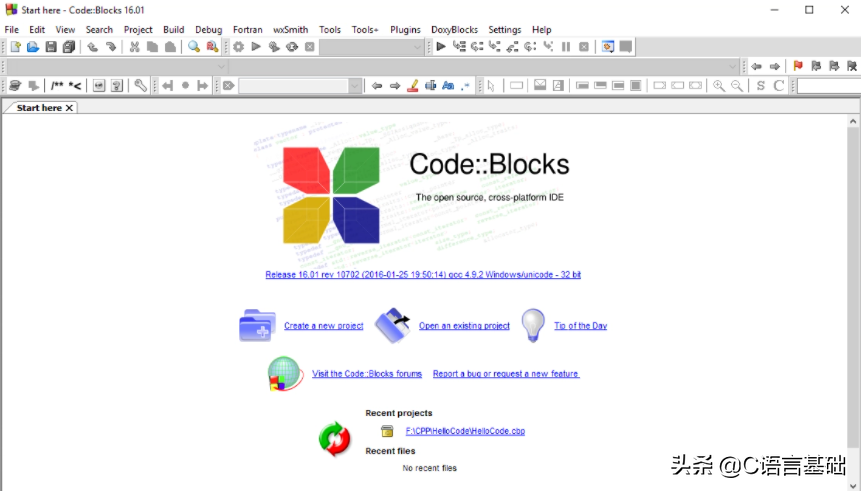This screenshot has width=861, height=491.
Task: Click the Stop debugger icon
Action: coord(584,47)
